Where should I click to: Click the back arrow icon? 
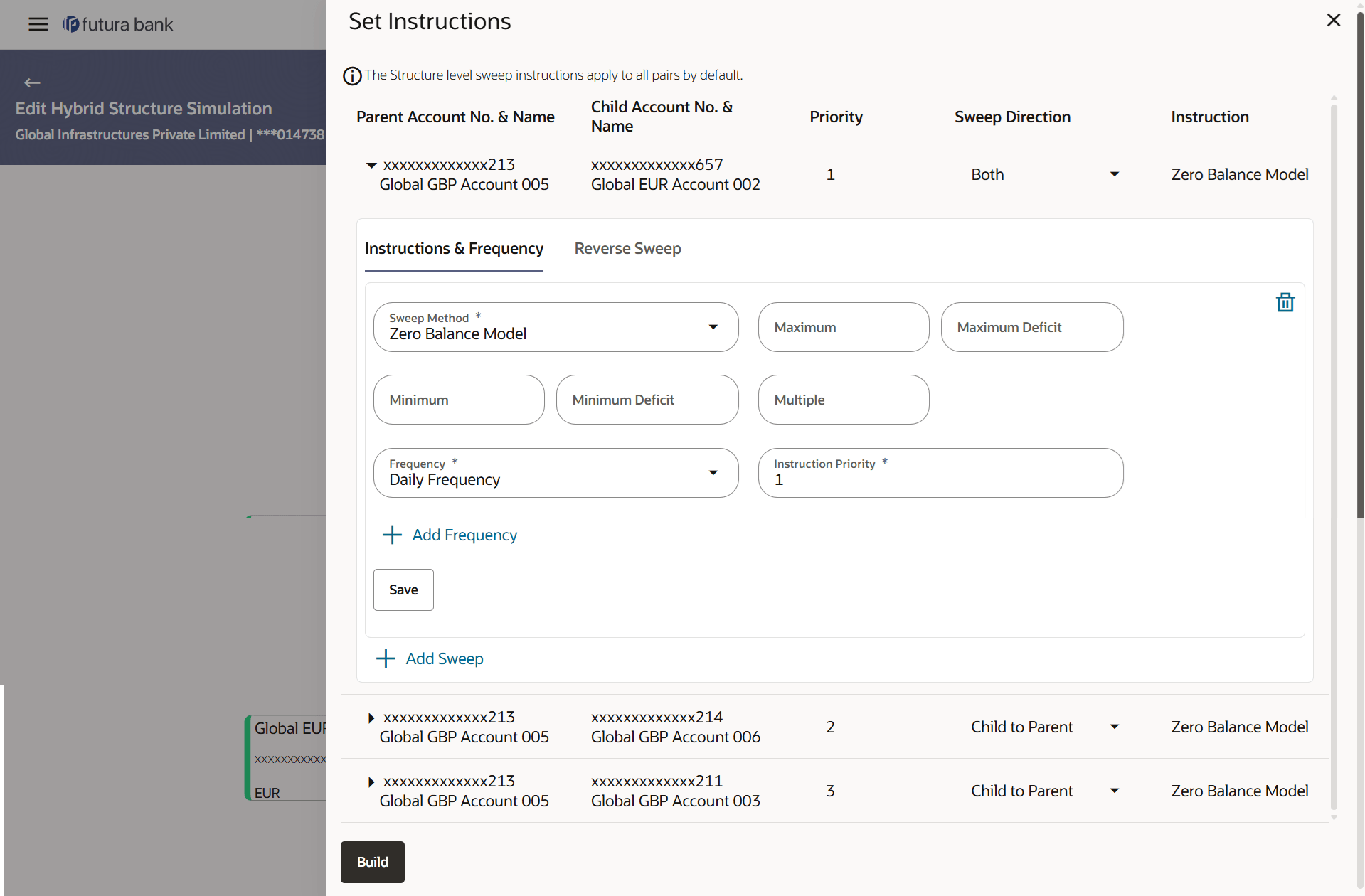pyautogui.click(x=32, y=83)
